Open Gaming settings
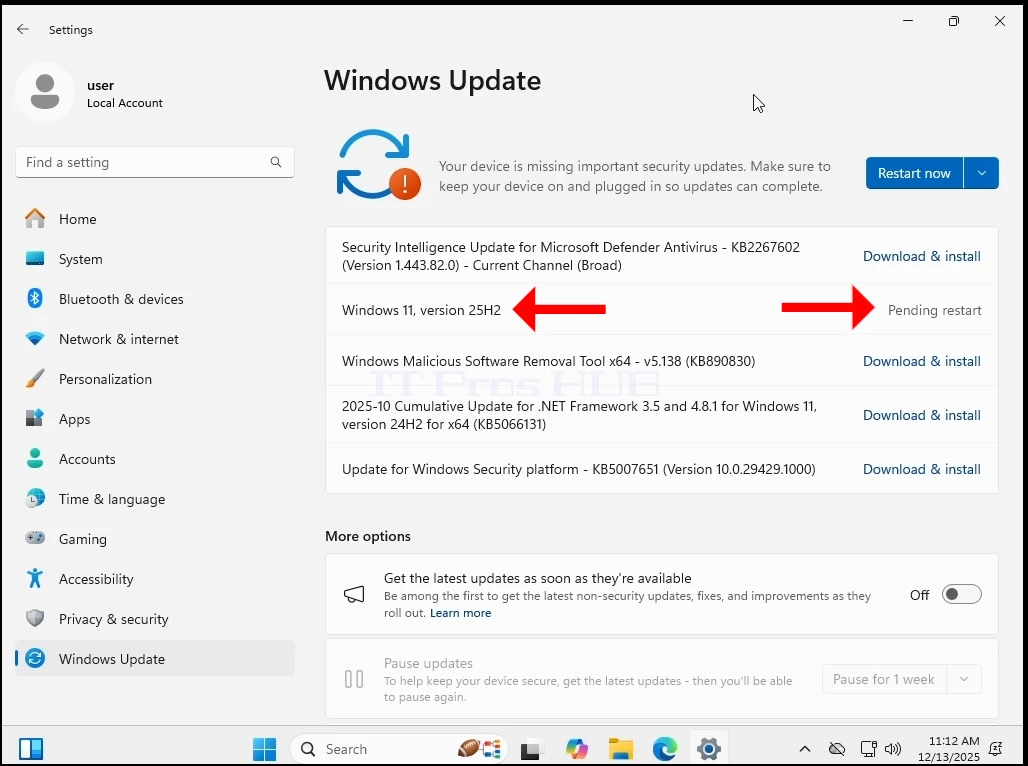1028x766 pixels. click(155, 539)
